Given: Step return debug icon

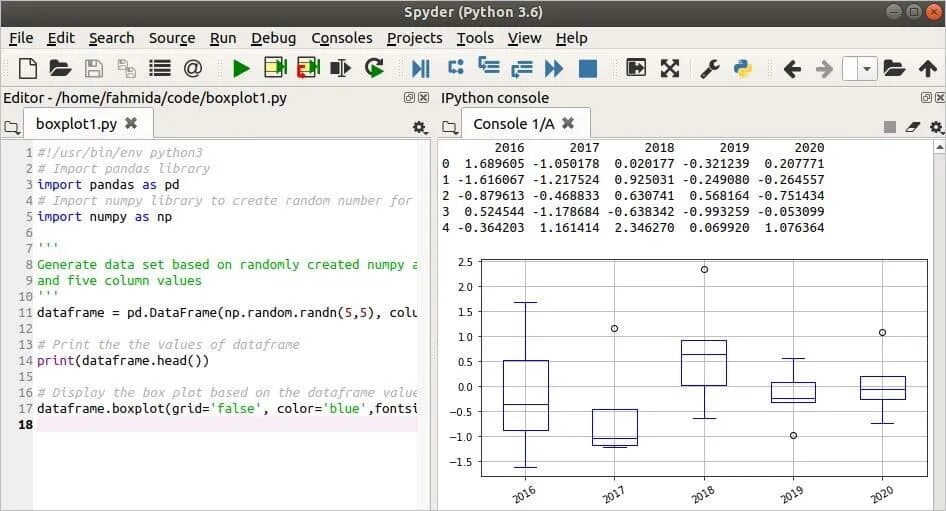Looking at the screenshot, I should point(521,69).
